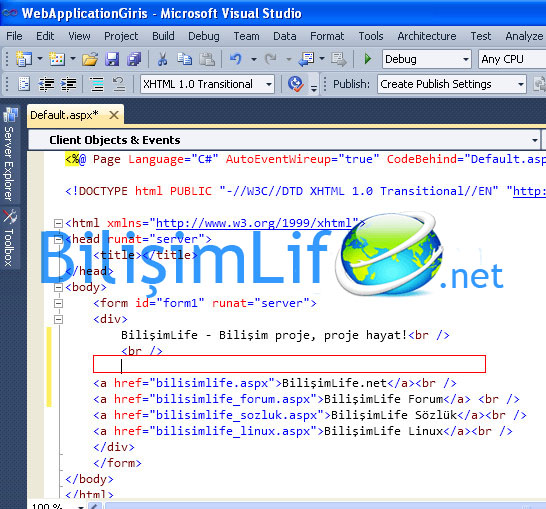Open the View menu

pos(79,36)
